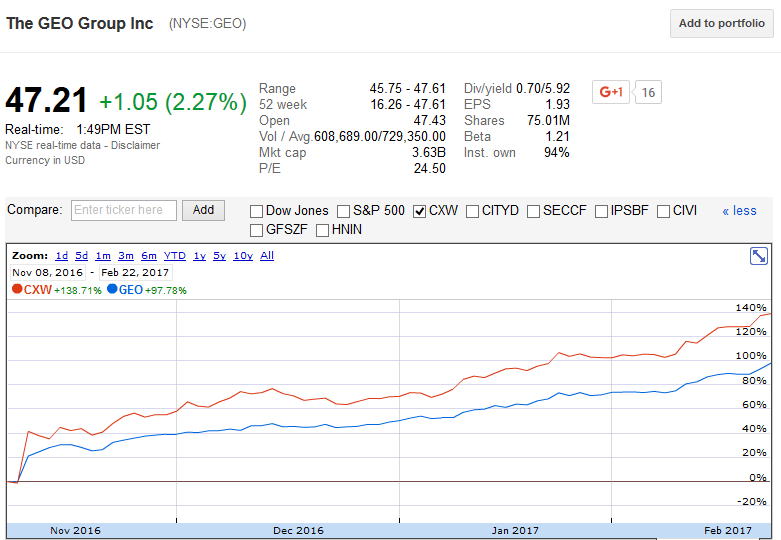Click the Inst. own value 94%
This screenshot has width=781, height=540.
[x=557, y=152]
